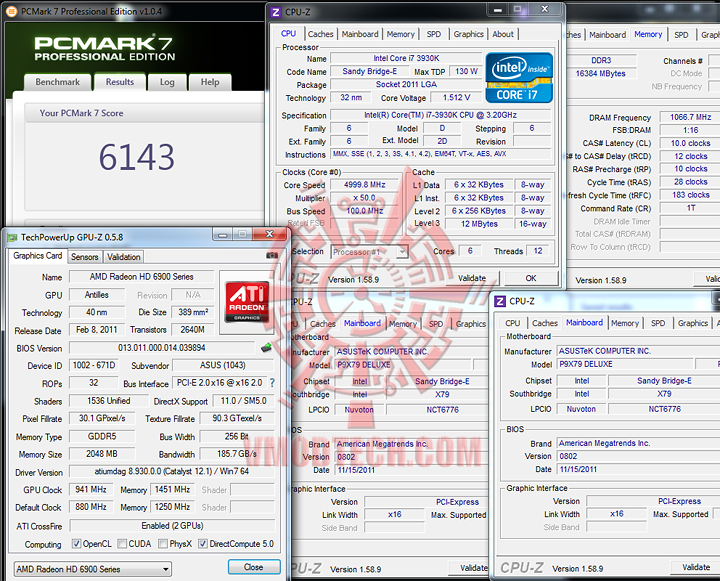Viewport: 720px width, 581px height.
Task: Click the GPU-Z screenshot camera icon
Action: pos(272,255)
